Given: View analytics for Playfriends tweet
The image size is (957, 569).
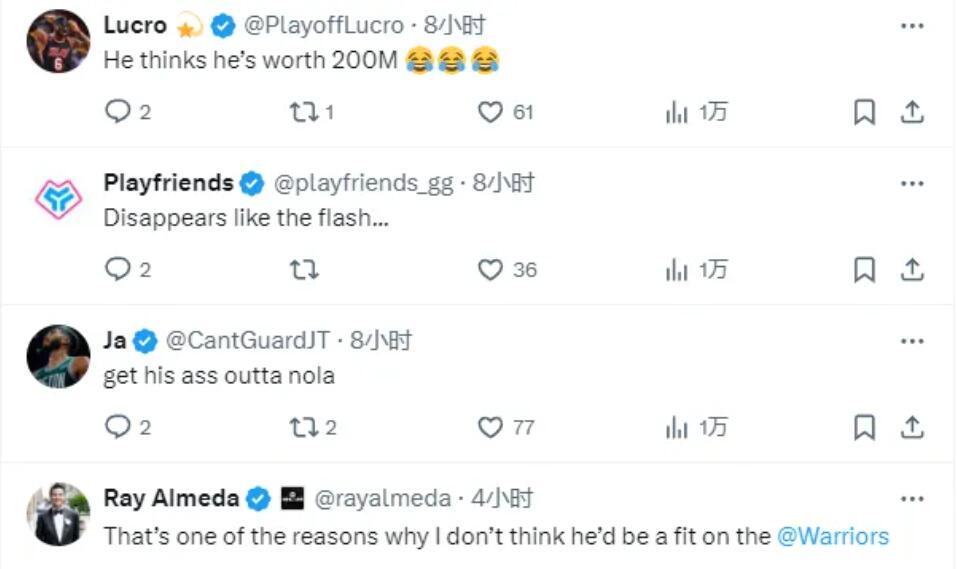Looking at the screenshot, I should click(677, 269).
